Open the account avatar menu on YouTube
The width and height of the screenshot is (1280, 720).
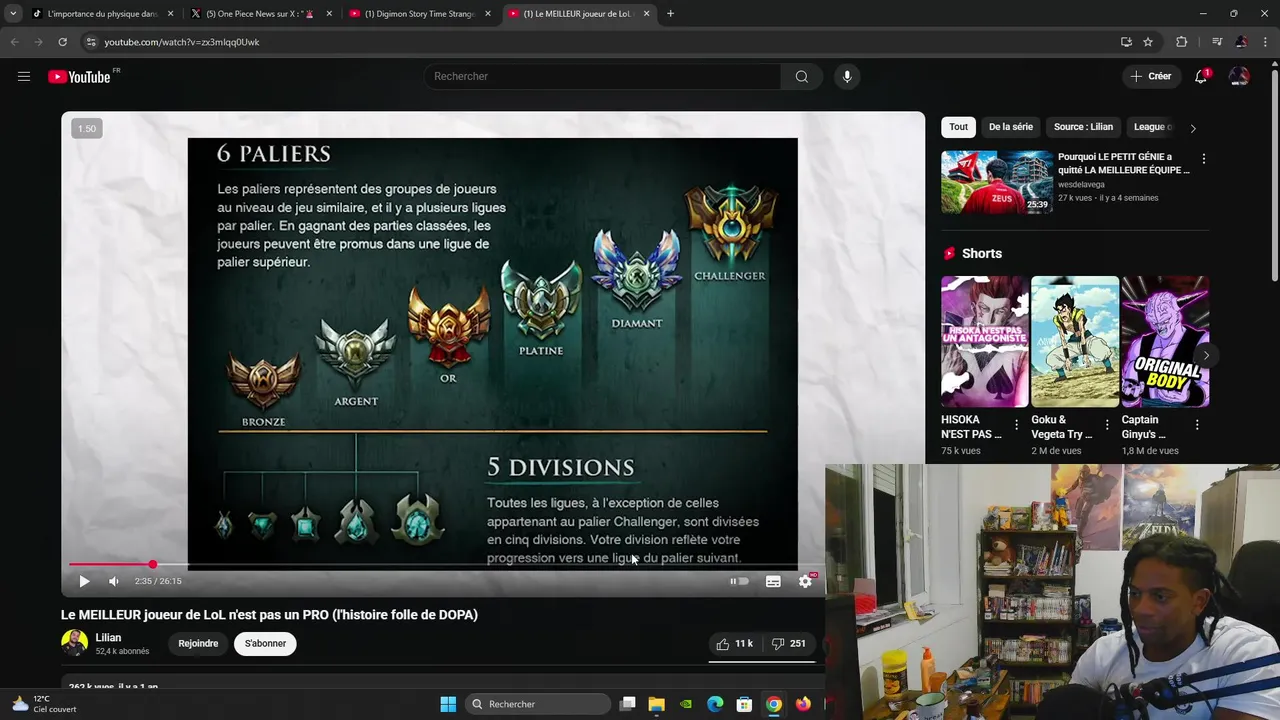(x=1239, y=76)
